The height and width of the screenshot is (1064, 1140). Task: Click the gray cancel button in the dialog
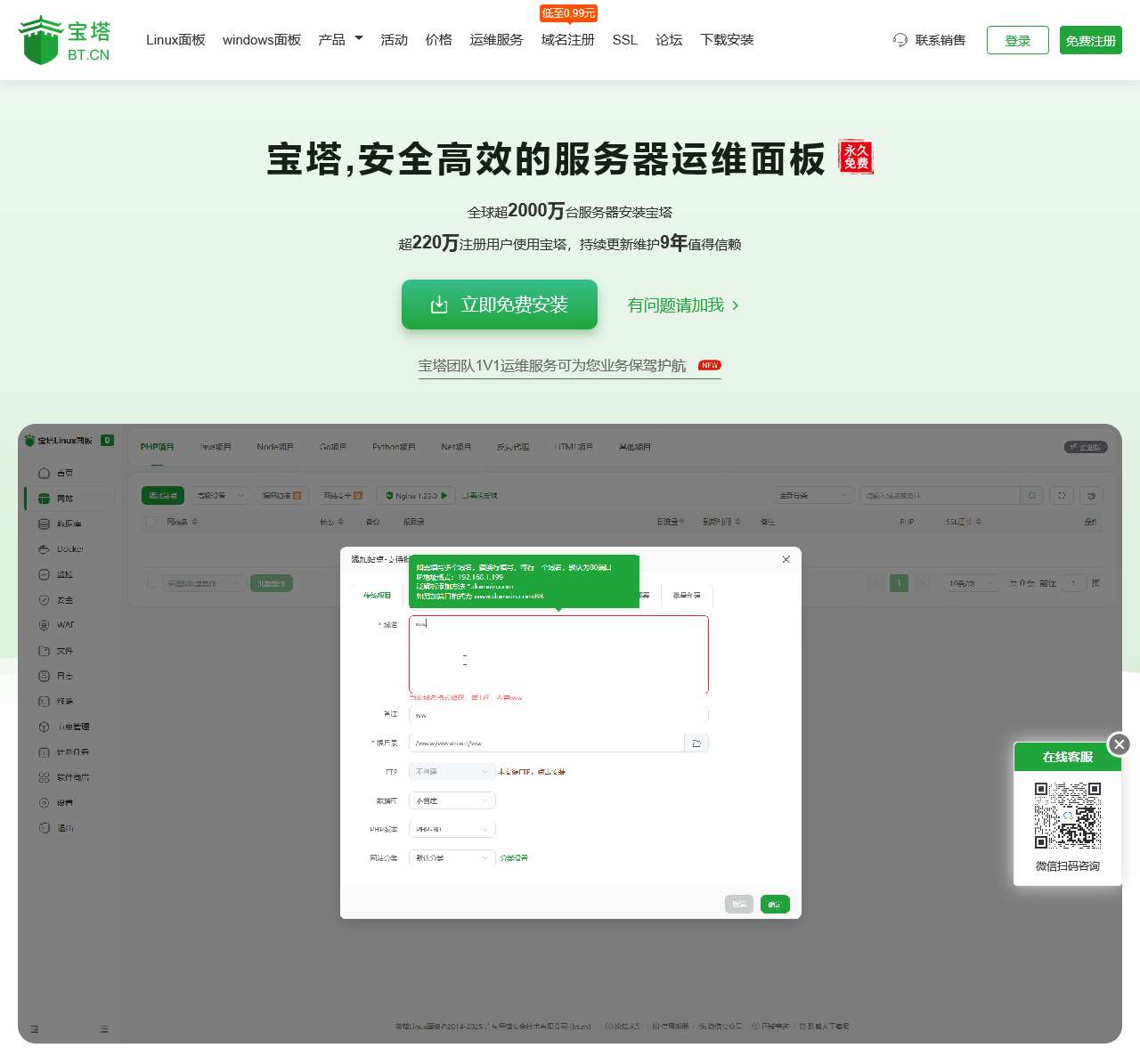739,904
